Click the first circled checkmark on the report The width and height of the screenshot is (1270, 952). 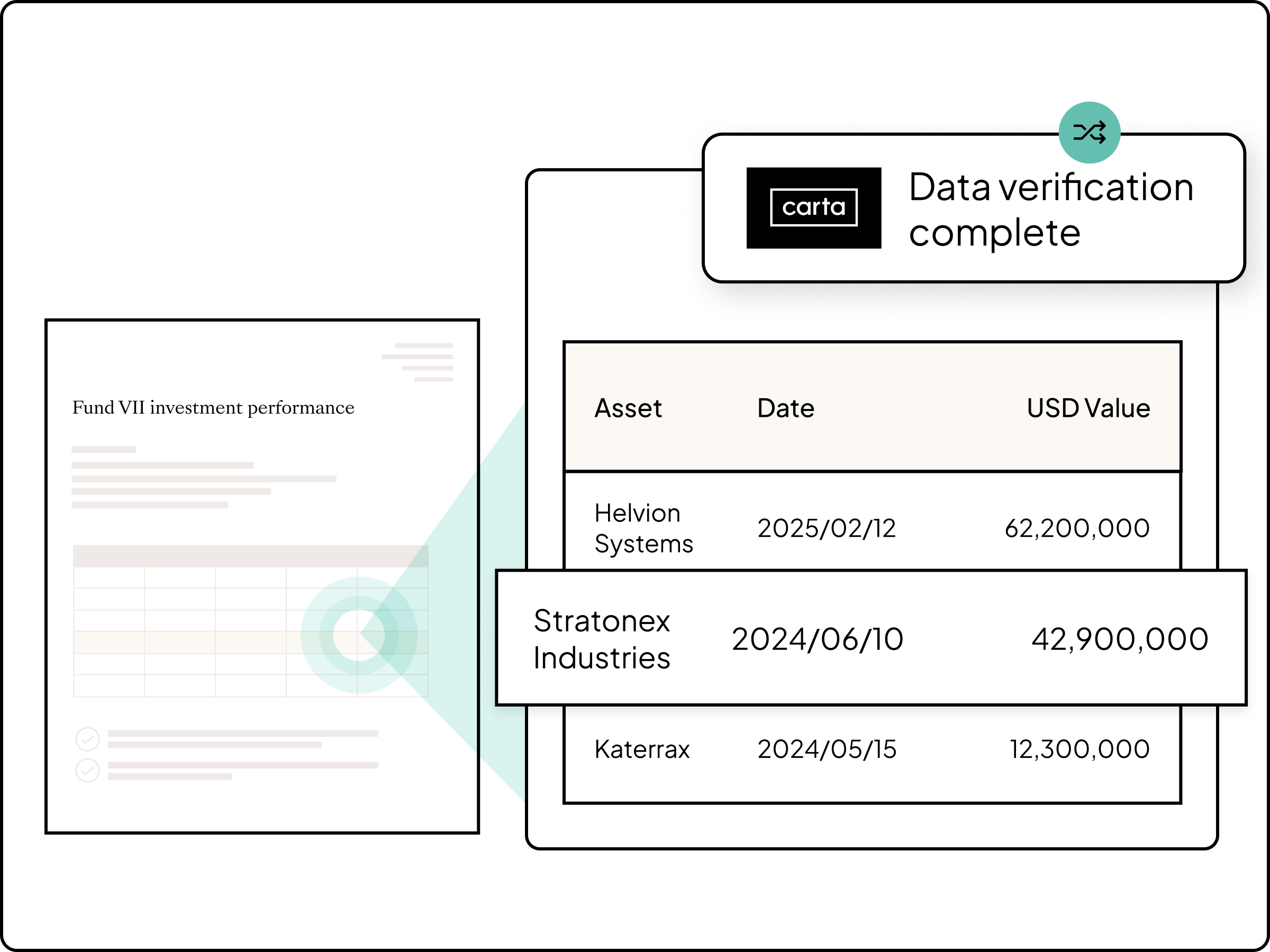(x=87, y=739)
